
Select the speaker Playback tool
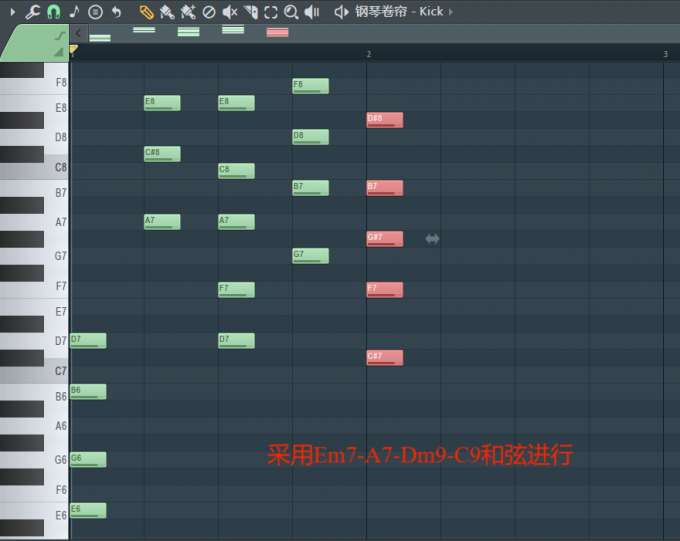(312, 12)
